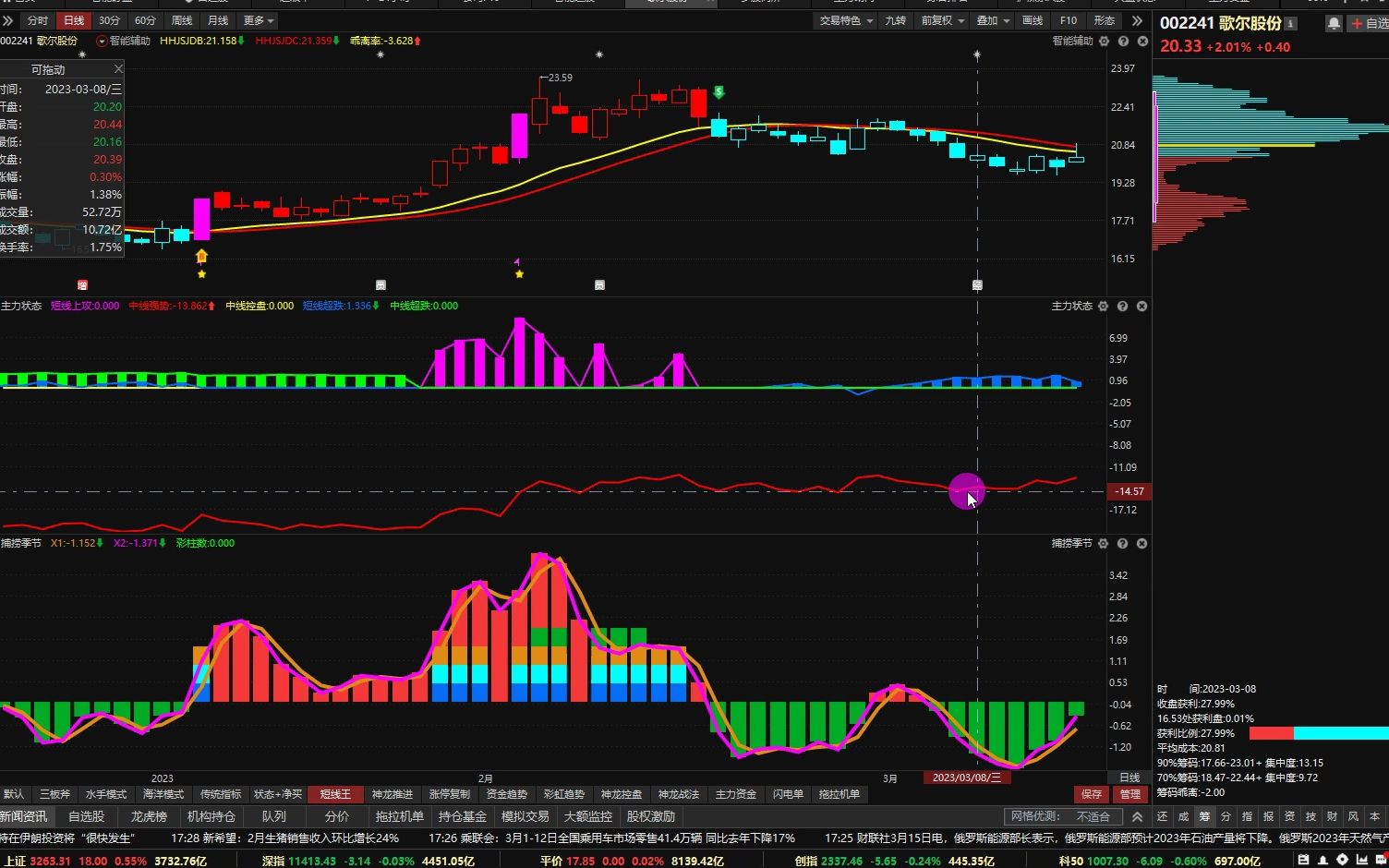Open the 大额监控 tab

pos(588,817)
